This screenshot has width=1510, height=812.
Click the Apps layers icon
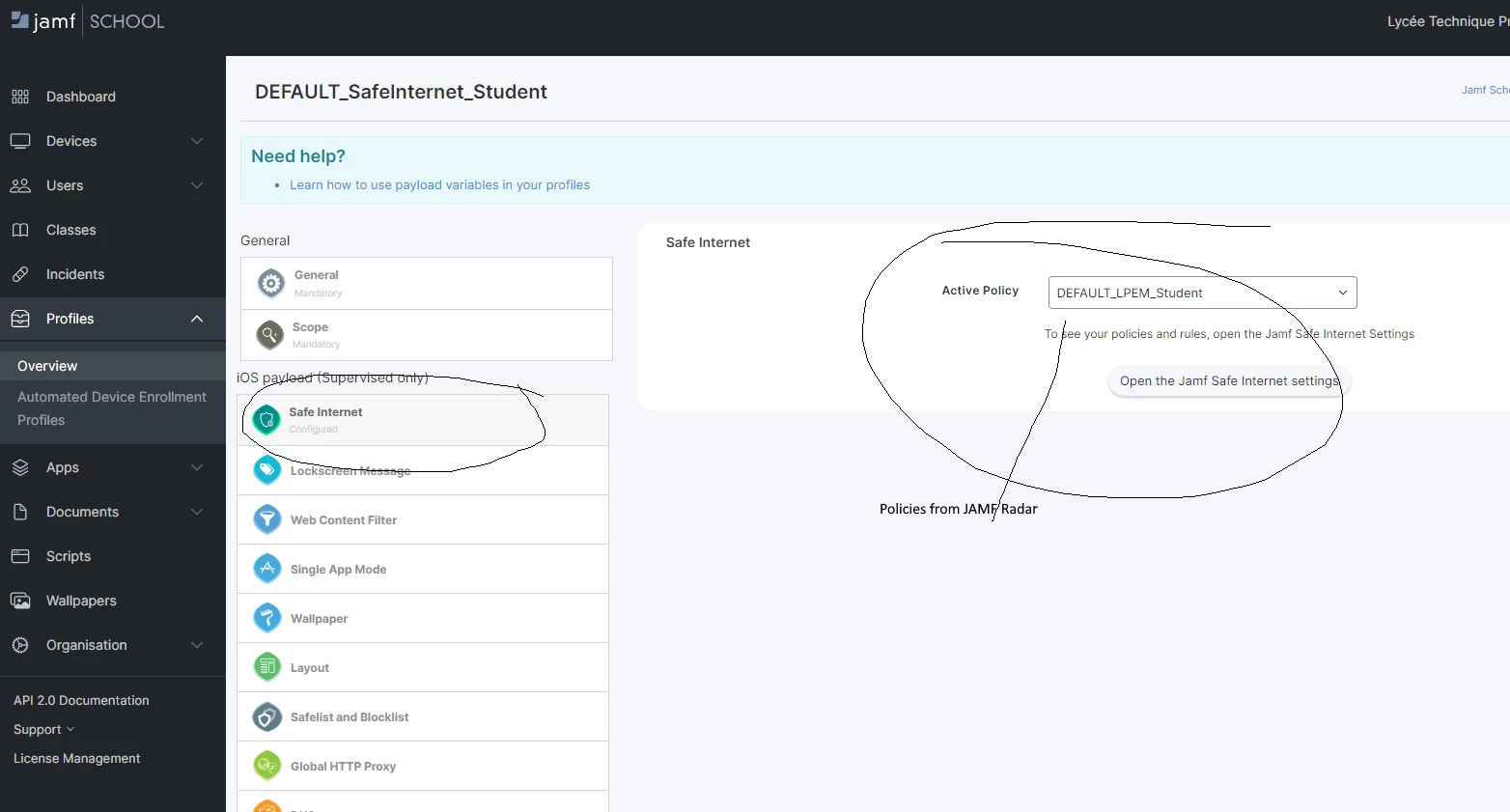point(20,467)
